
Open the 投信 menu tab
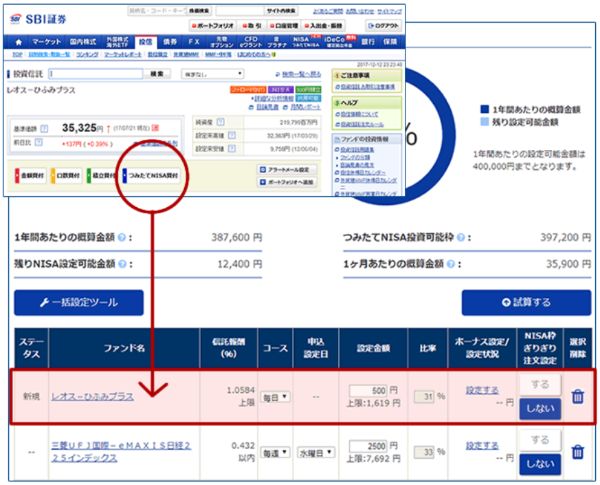point(146,42)
